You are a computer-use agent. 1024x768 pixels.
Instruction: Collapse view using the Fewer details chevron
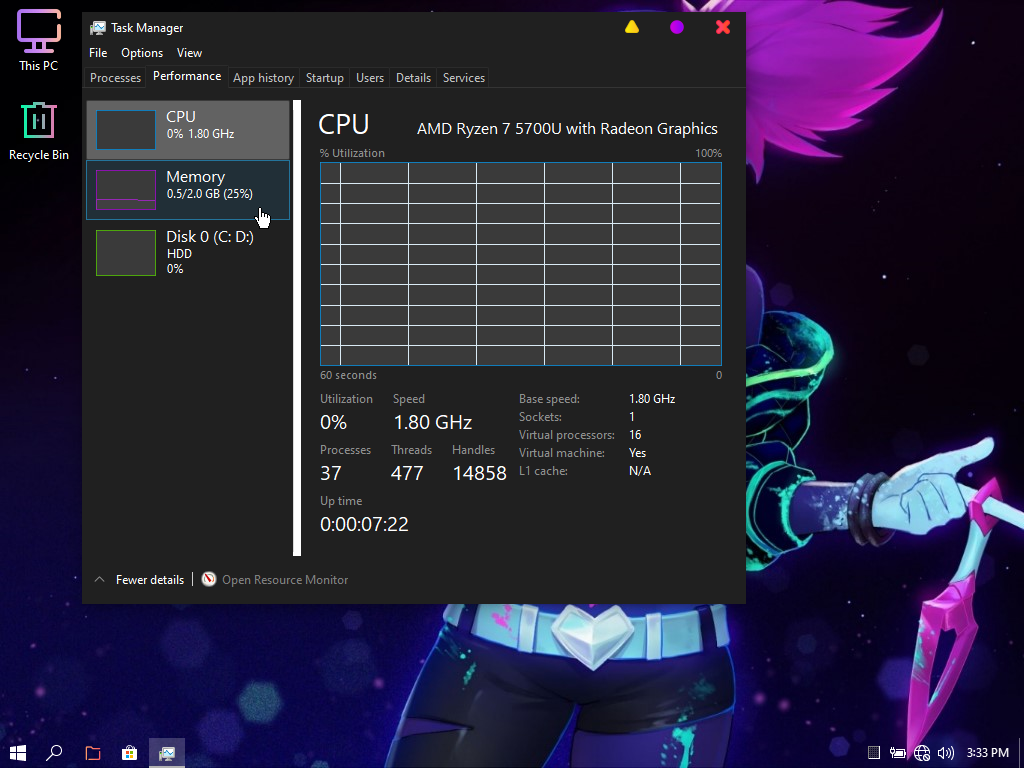tap(99, 579)
